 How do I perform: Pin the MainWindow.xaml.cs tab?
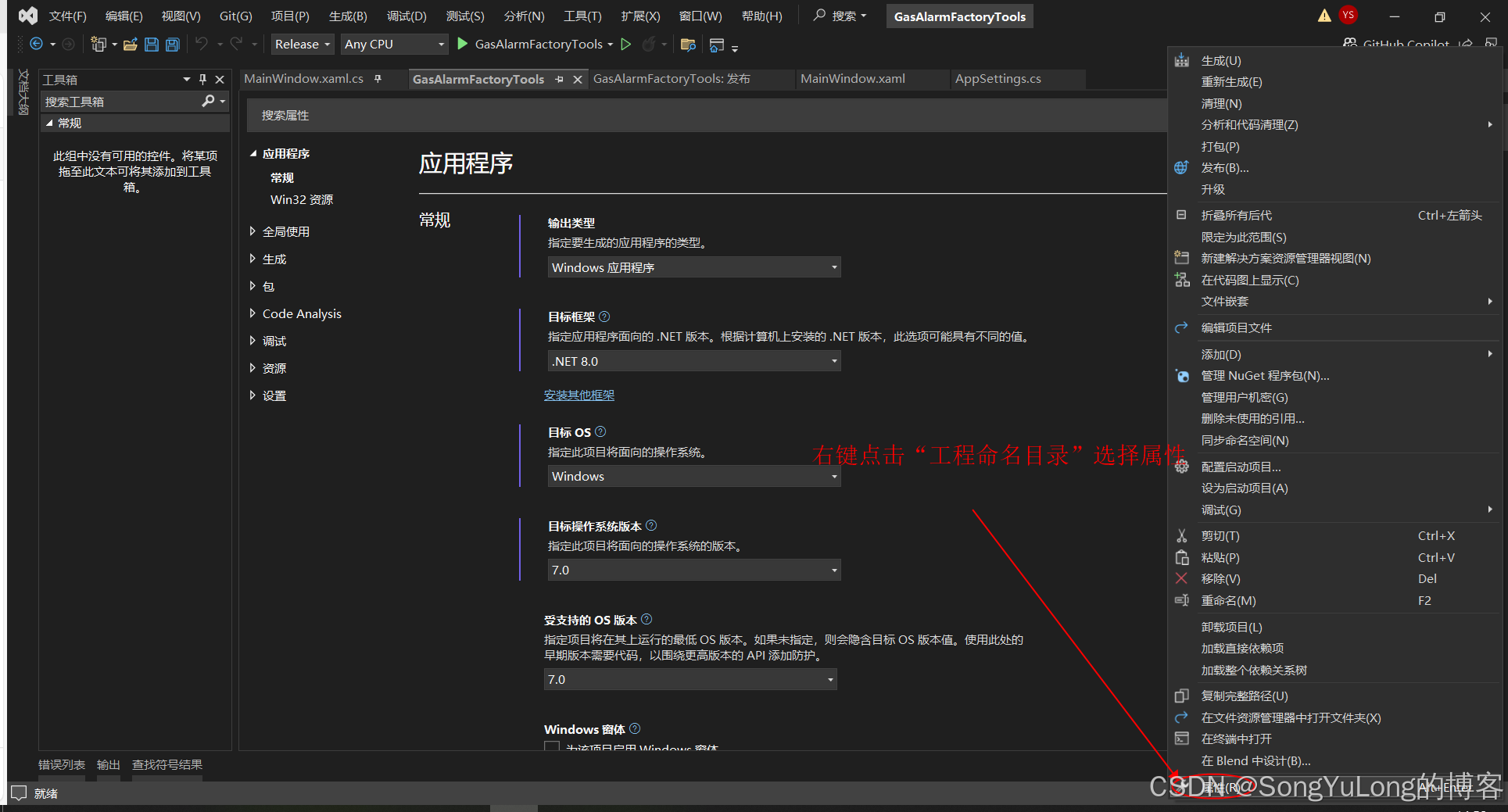click(378, 78)
